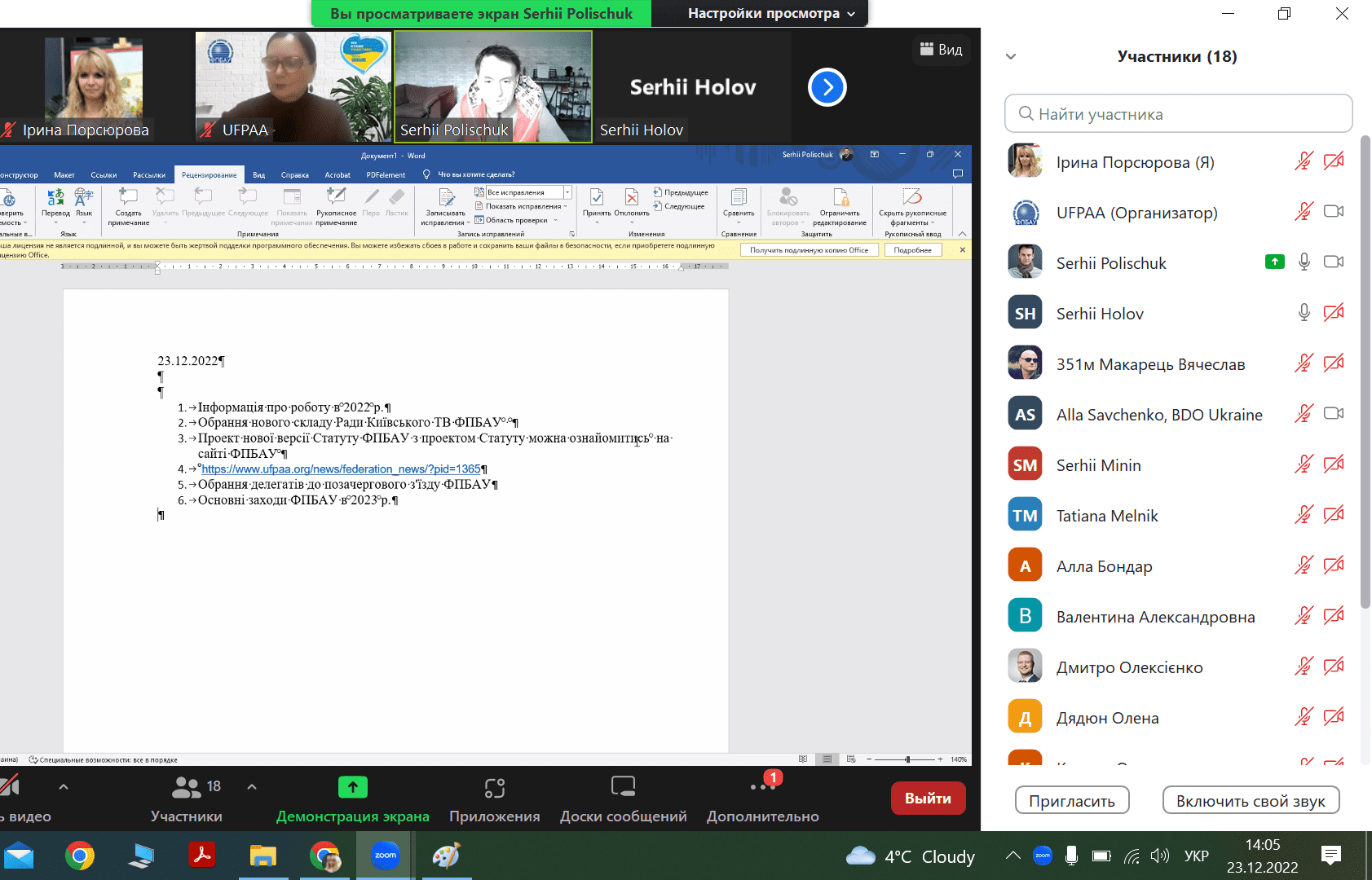
Task: Expand participants options caret next to 18
Action: 252,787
